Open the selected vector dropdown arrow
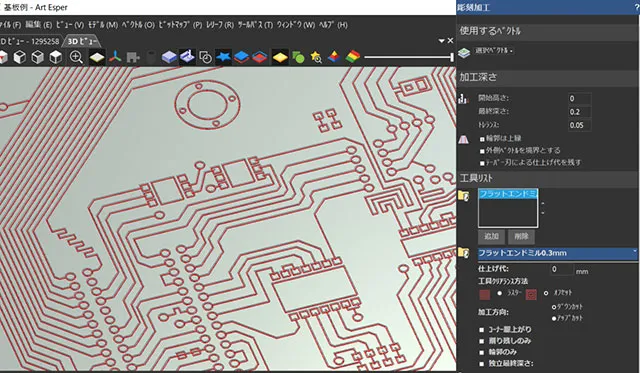Viewport: 640px width, 373px height. (x=511, y=51)
